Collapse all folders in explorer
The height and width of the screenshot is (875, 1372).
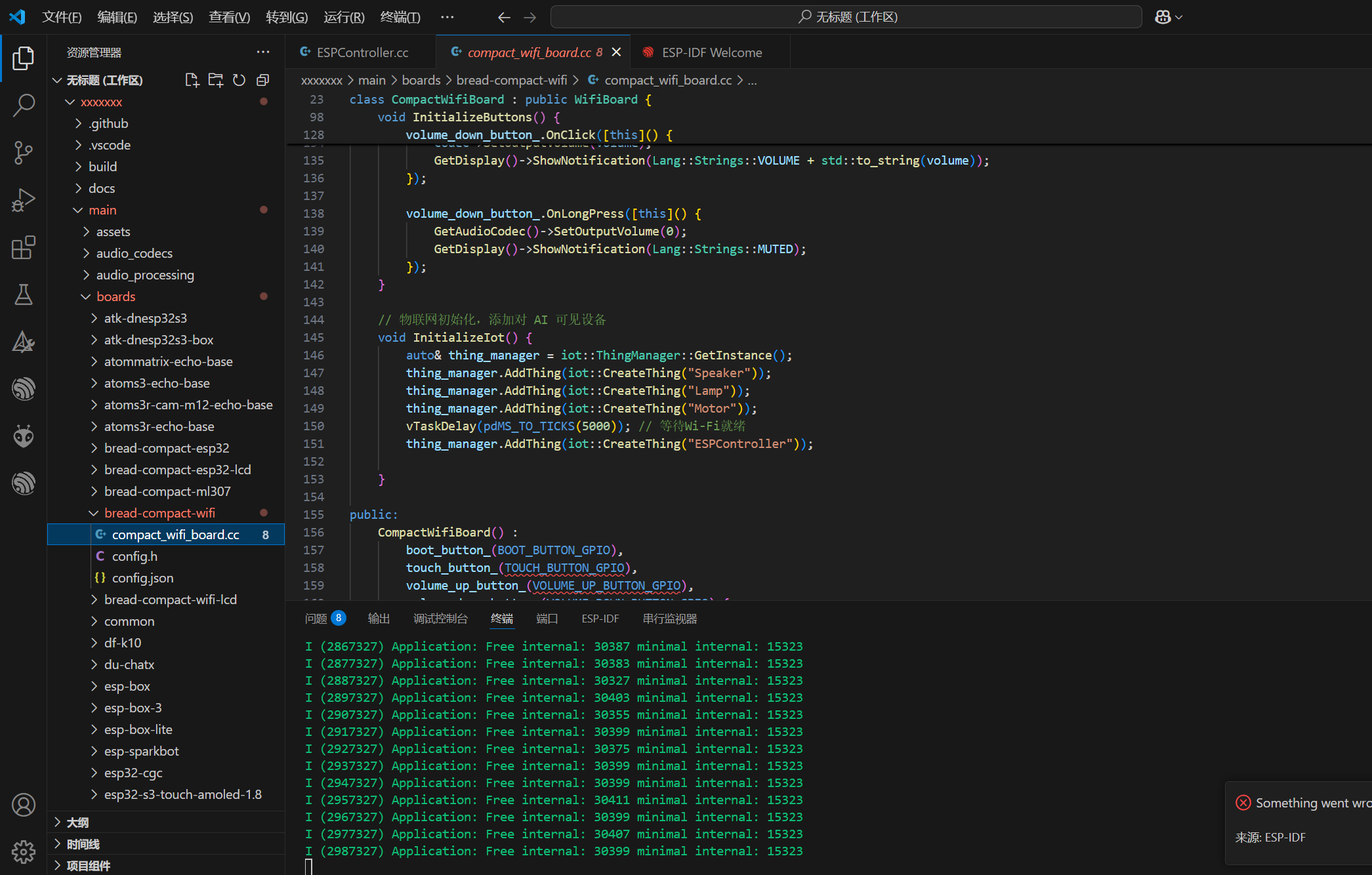pos(262,80)
